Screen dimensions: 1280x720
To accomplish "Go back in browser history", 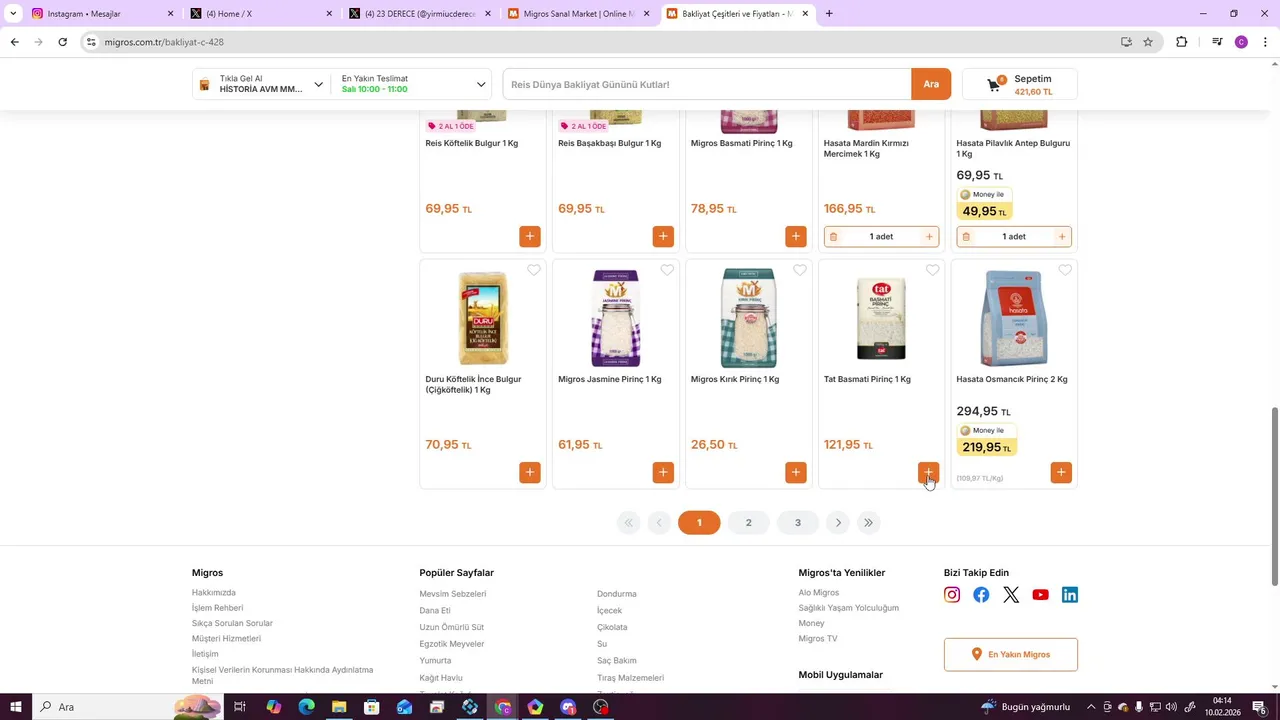I will (14, 42).
